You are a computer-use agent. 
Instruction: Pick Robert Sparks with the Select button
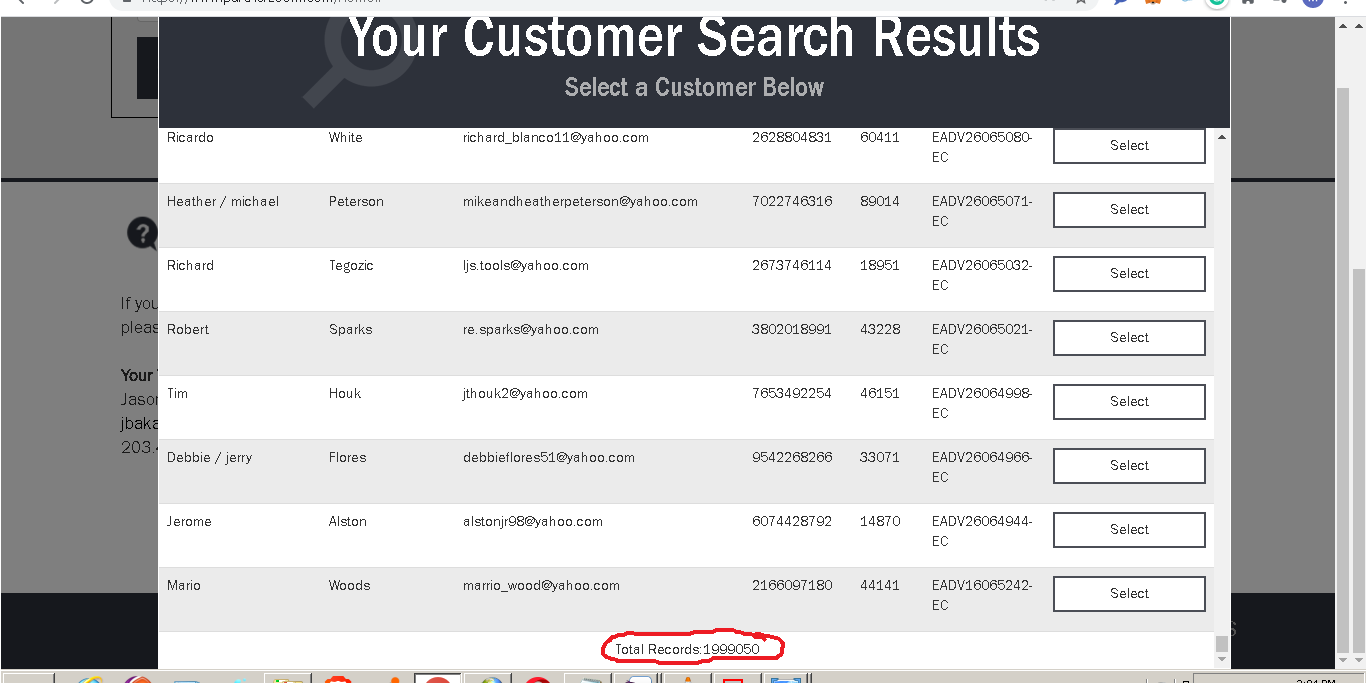coord(1129,338)
